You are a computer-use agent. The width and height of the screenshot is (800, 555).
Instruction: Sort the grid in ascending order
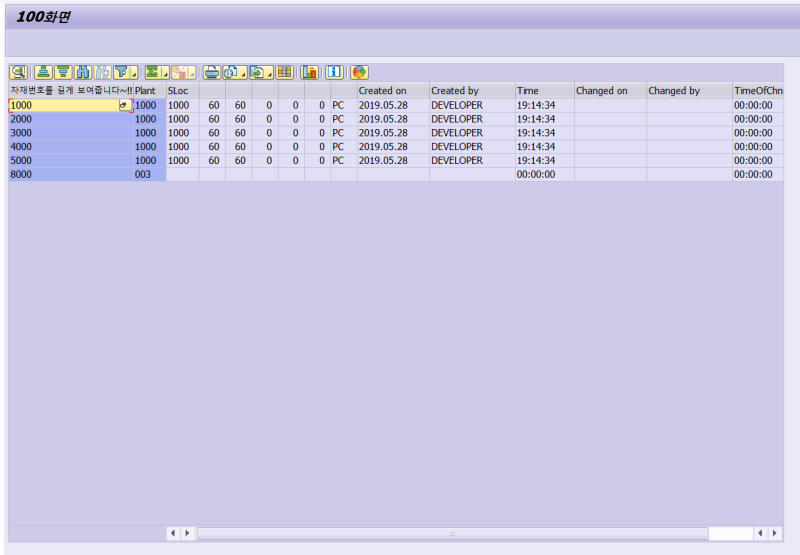(43, 72)
